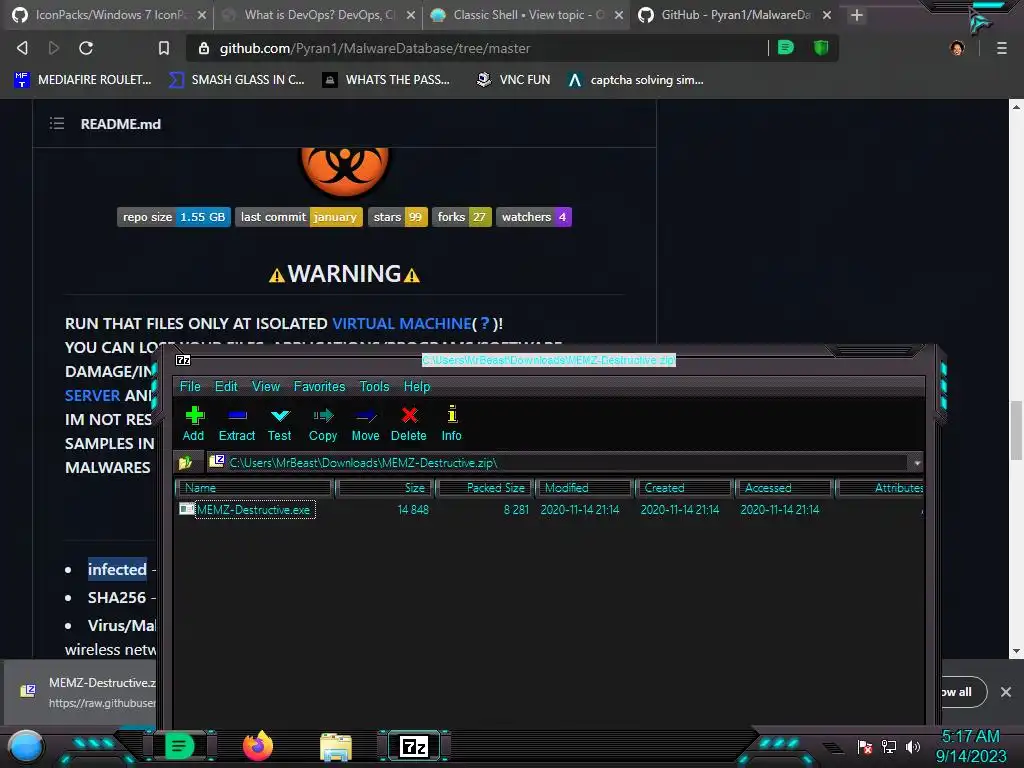This screenshot has width=1024, height=768.
Task: Sort by Accessed column header
Action: click(784, 488)
